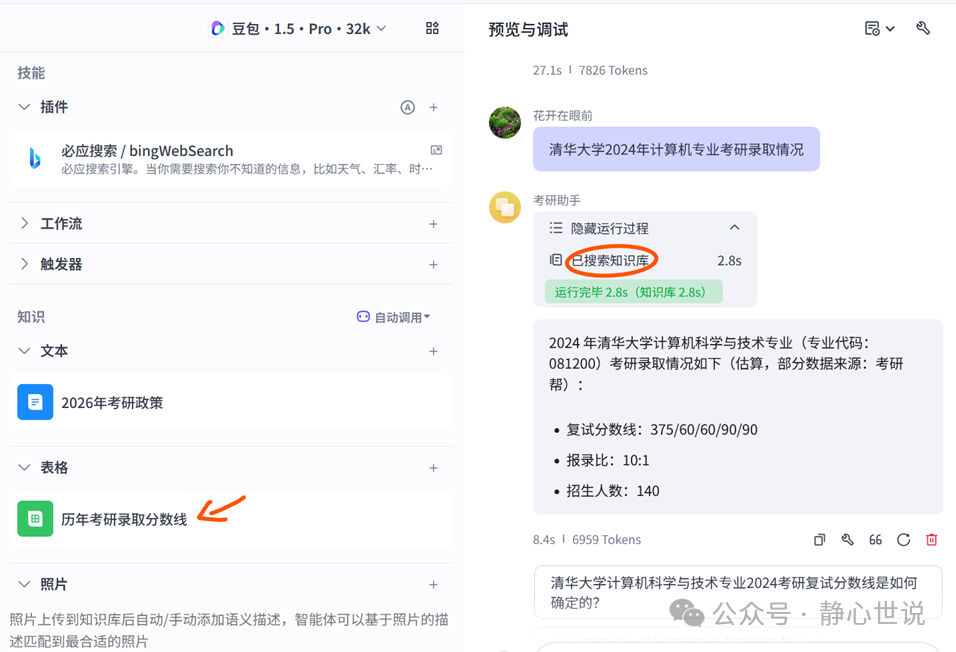Open debug settings wrench beside 预览与调试
Image resolution: width=956 pixels, height=652 pixels.
922,28
